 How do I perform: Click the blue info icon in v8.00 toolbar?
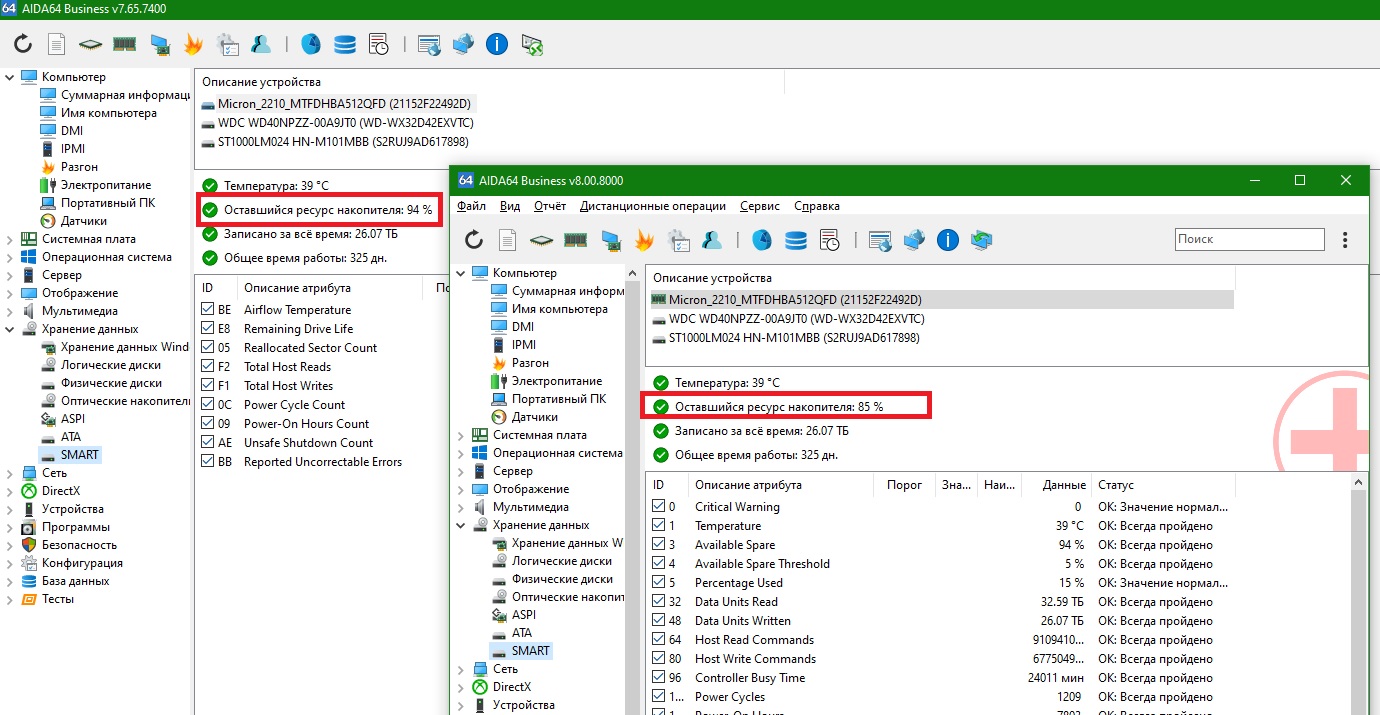947,240
